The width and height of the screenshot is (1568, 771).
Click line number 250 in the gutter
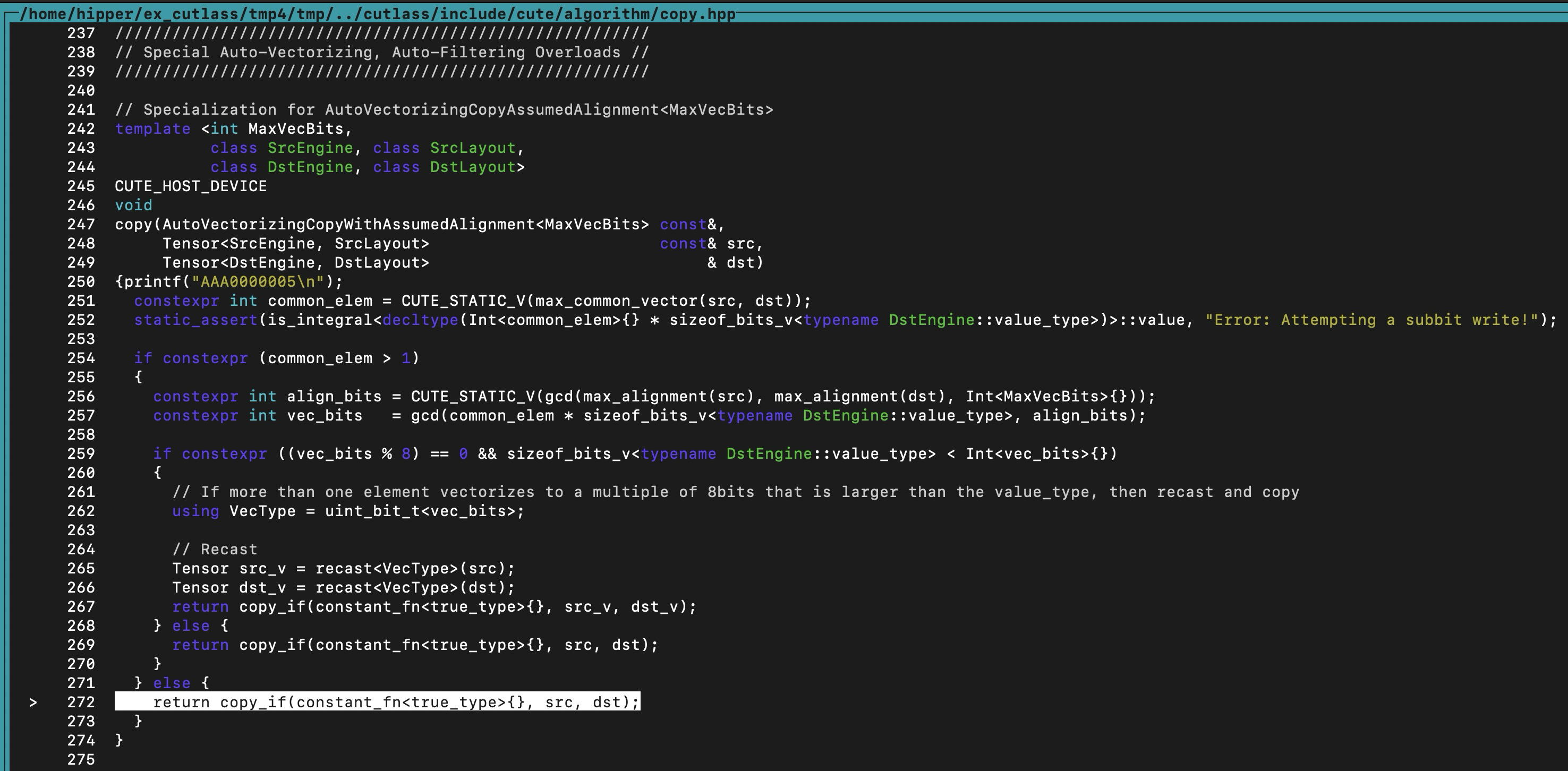click(81, 282)
